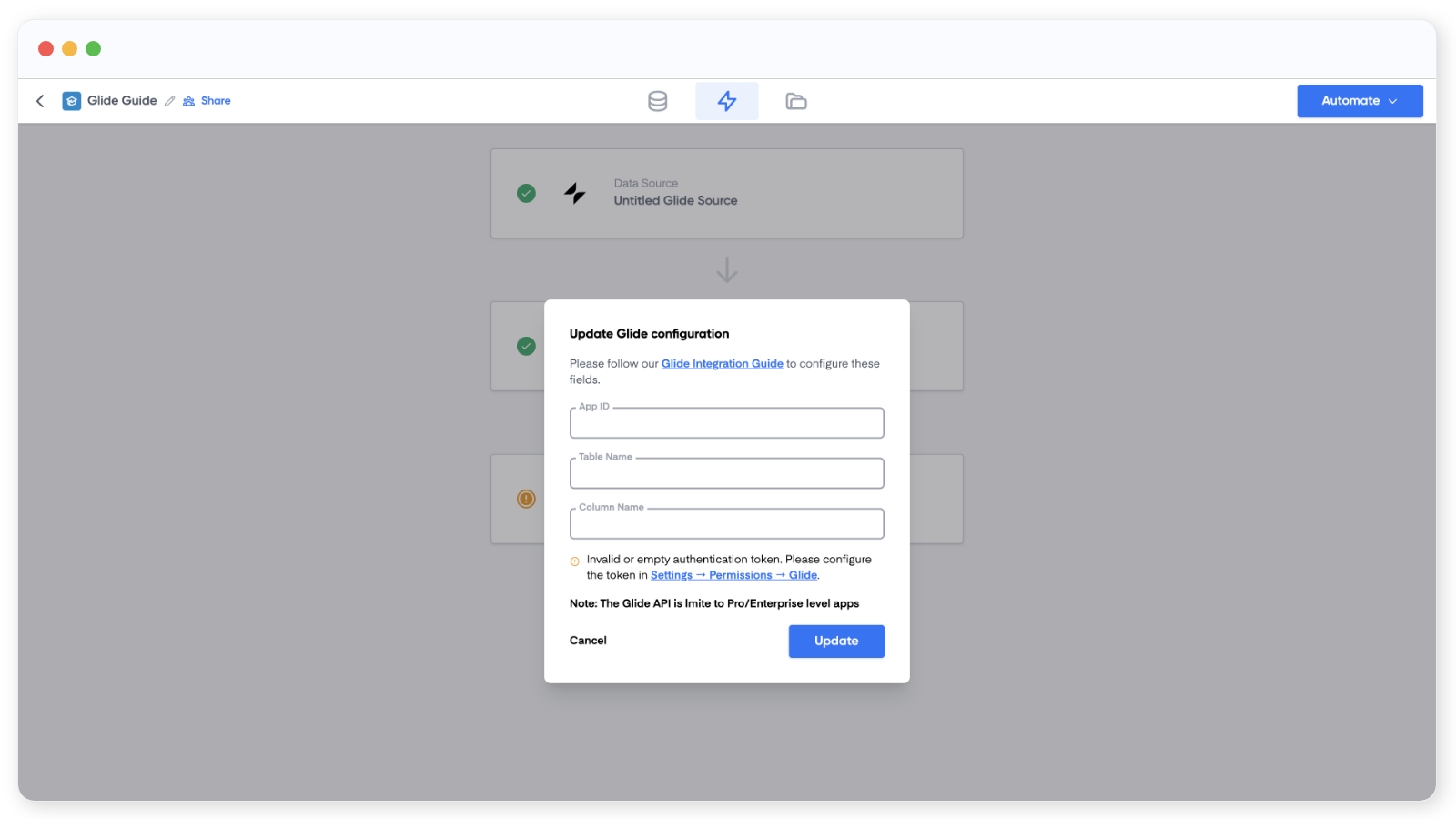
Task: Click the pencil icon to rename Glide Guide
Action: coord(169,101)
